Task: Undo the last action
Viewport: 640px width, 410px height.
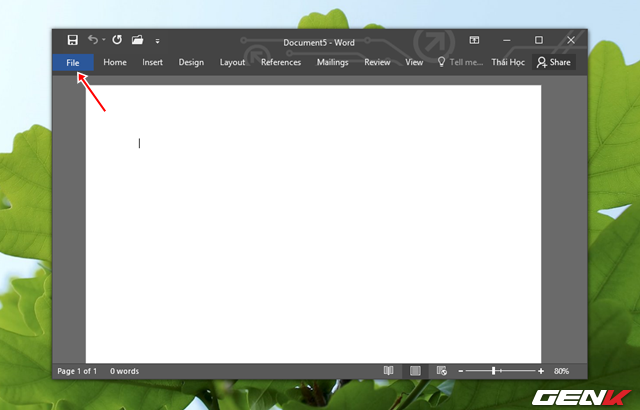Action: (93, 40)
